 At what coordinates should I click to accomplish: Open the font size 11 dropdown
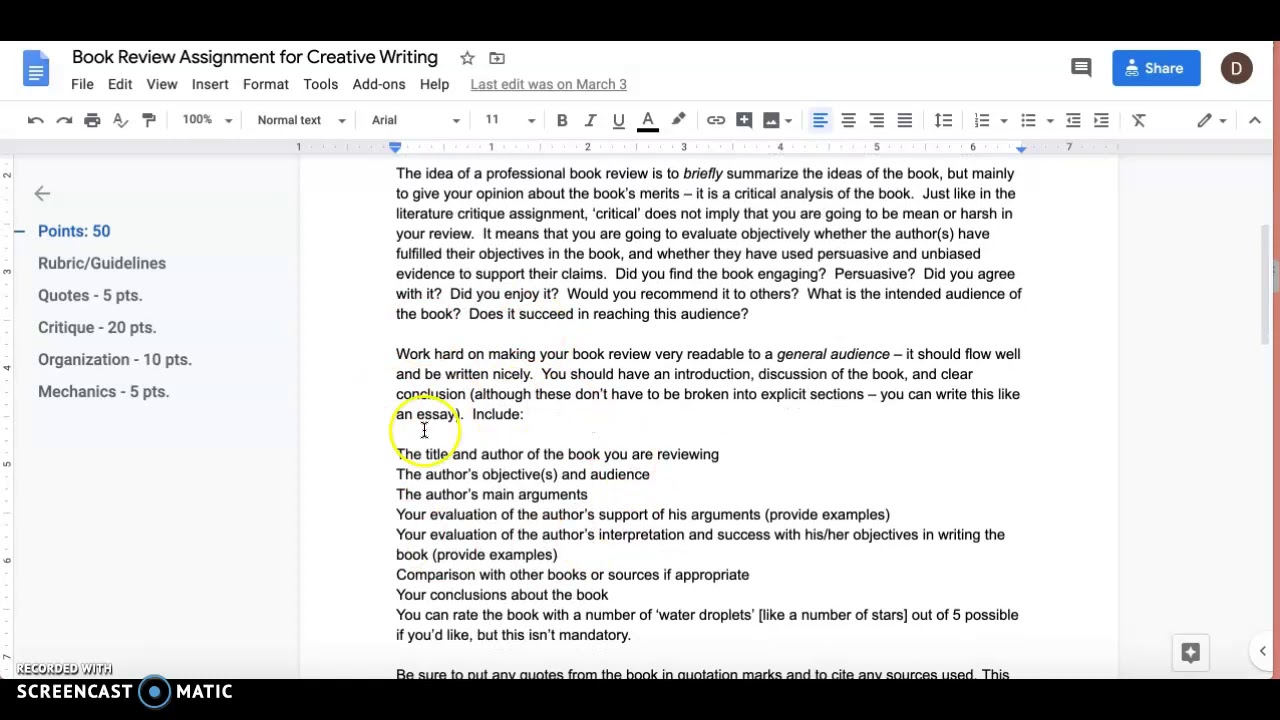(x=511, y=120)
